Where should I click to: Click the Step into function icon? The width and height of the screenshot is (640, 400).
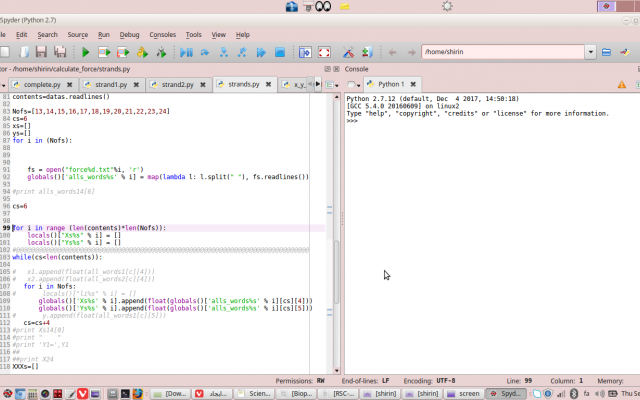pyautogui.click(x=224, y=52)
